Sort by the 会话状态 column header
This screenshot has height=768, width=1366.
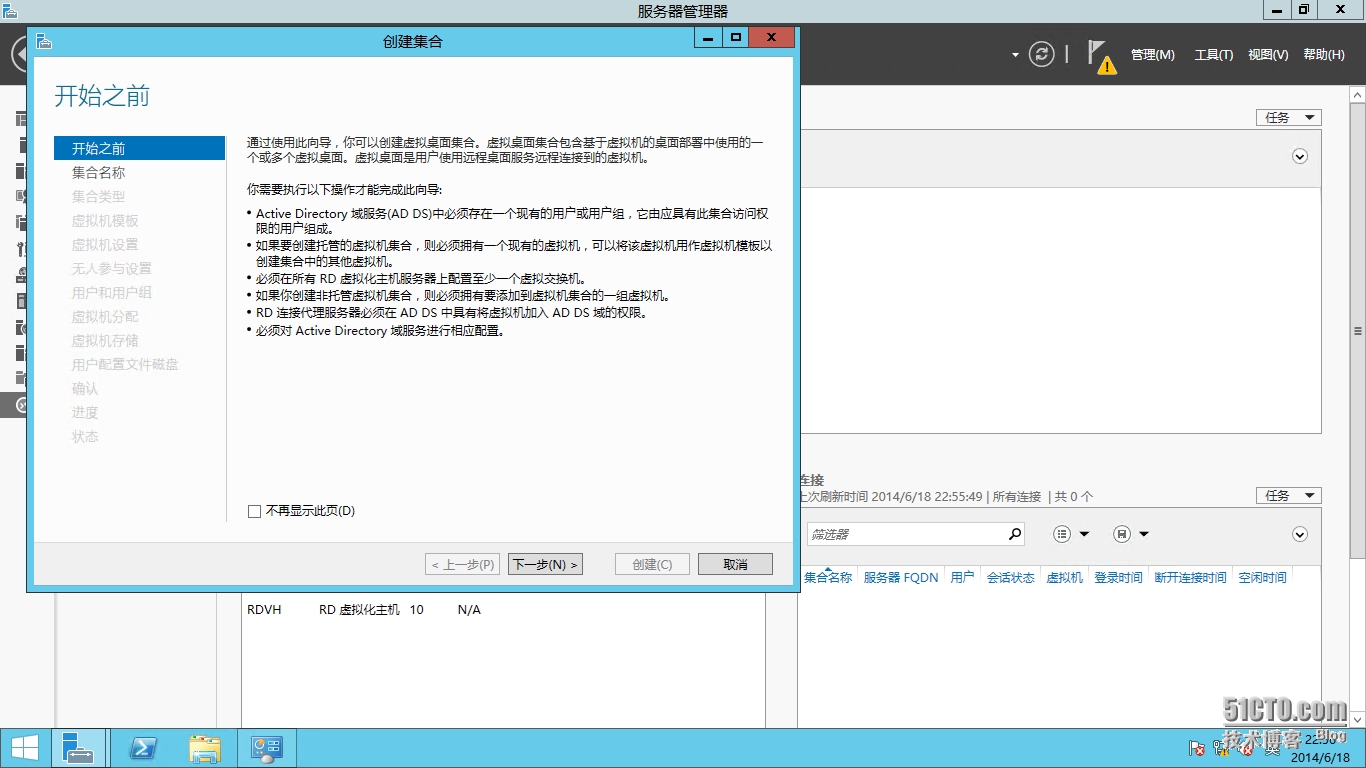tap(1011, 577)
